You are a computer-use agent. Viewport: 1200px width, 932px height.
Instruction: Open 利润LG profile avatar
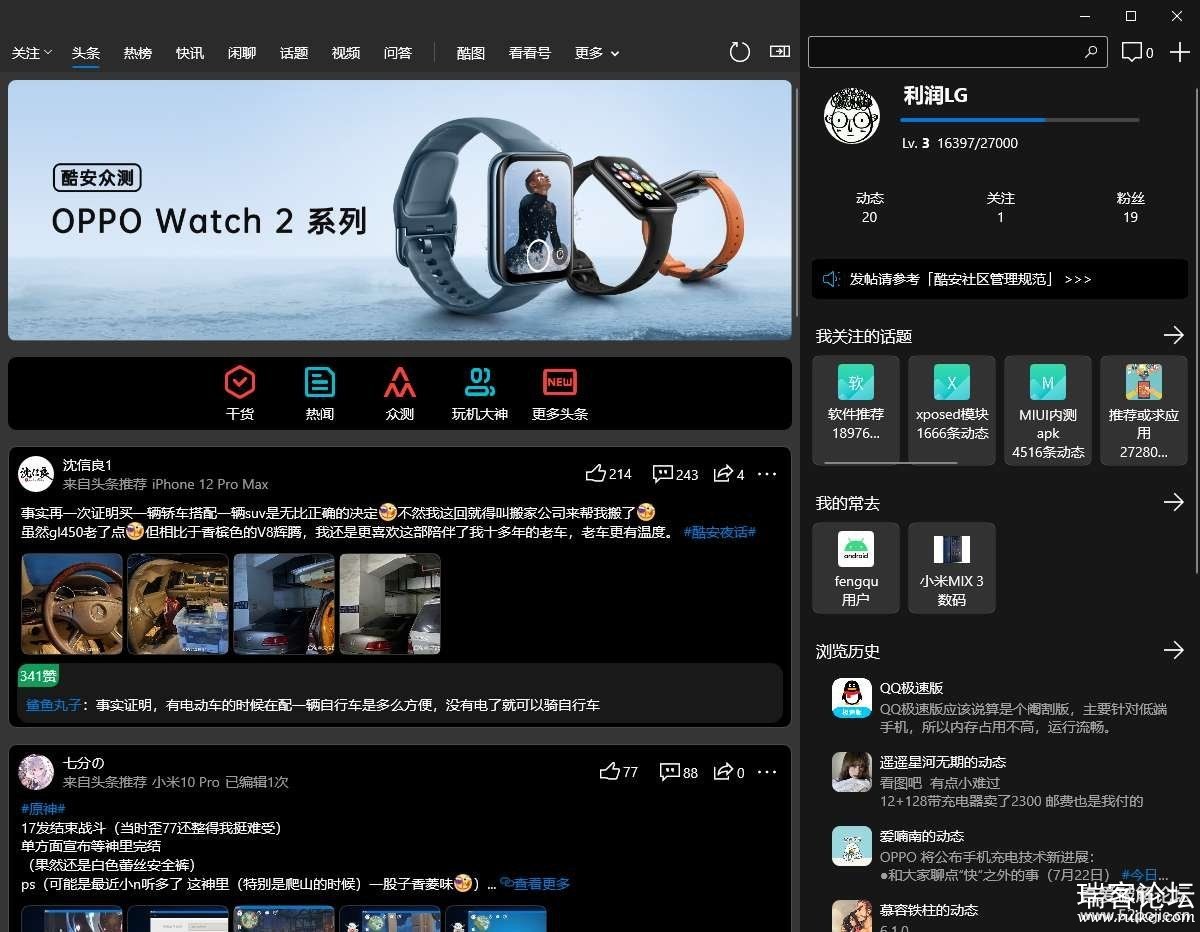[852, 115]
